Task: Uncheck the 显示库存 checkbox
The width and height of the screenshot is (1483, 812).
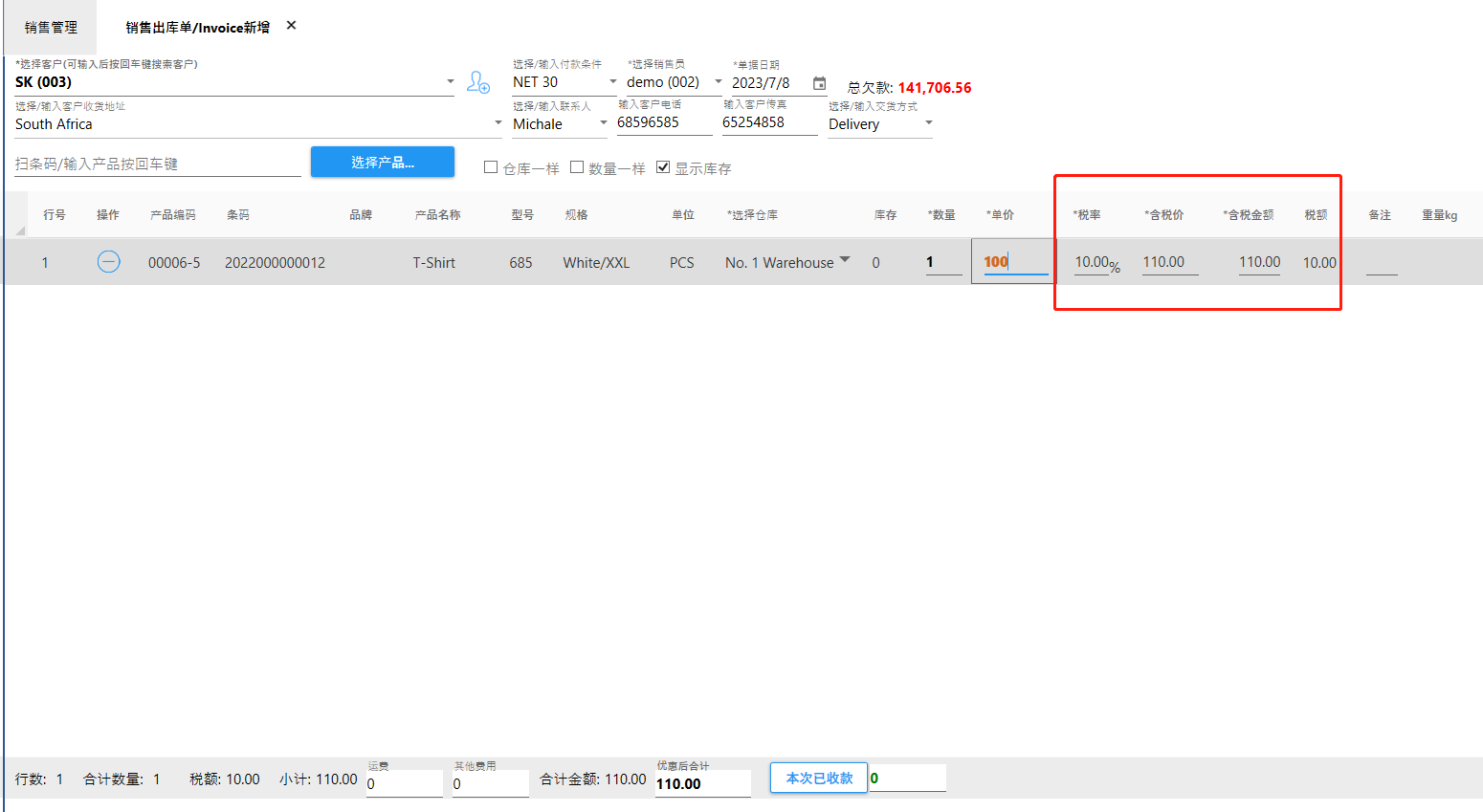Action: (663, 167)
